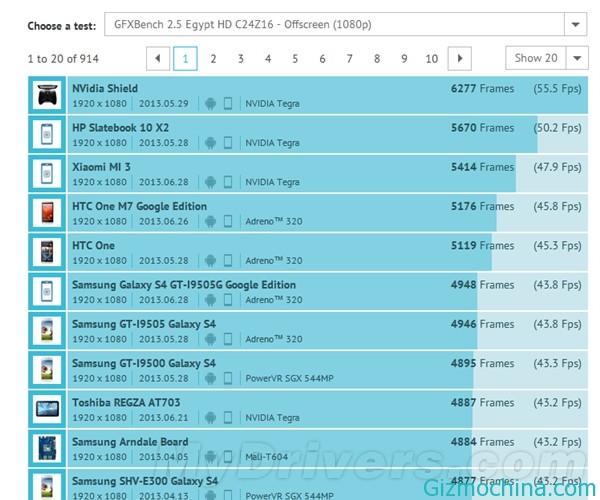The width and height of the screenshot is (600, 500).
Task: Click the next page arrow button
Action: [x=459, y=59]
